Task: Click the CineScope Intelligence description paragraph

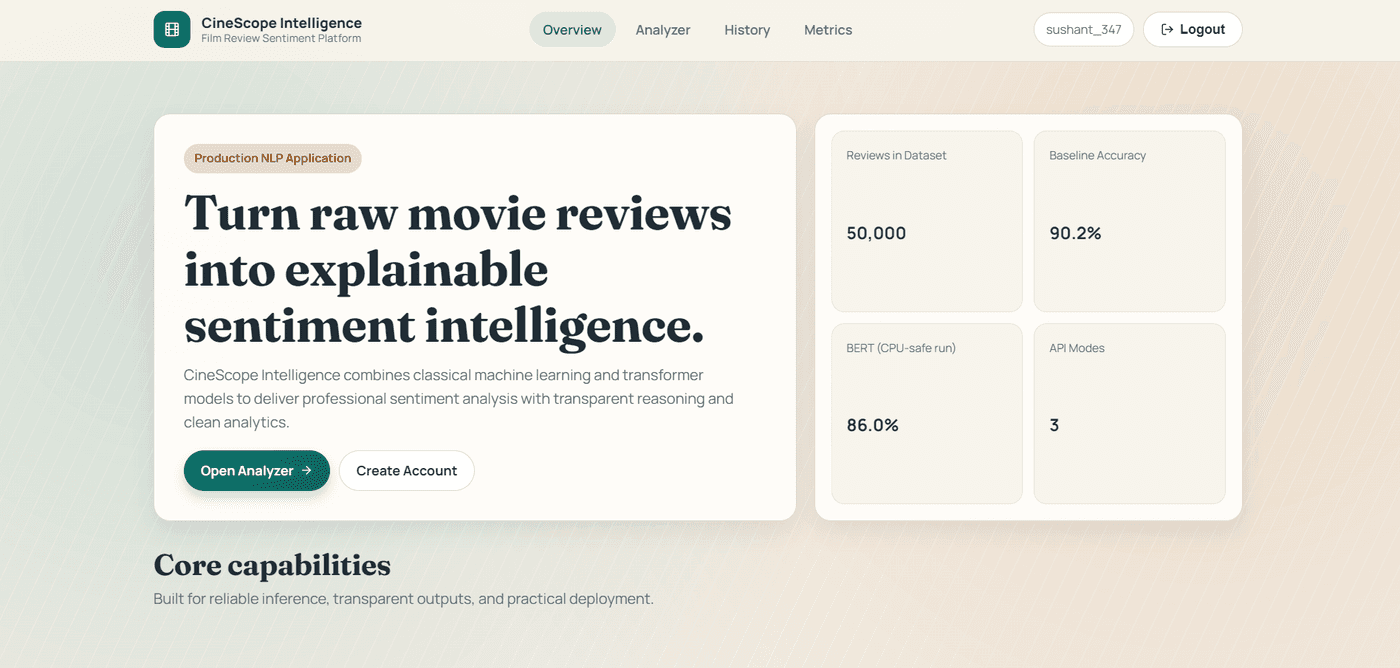Action: pyautogui.click(x=459, y=399)
